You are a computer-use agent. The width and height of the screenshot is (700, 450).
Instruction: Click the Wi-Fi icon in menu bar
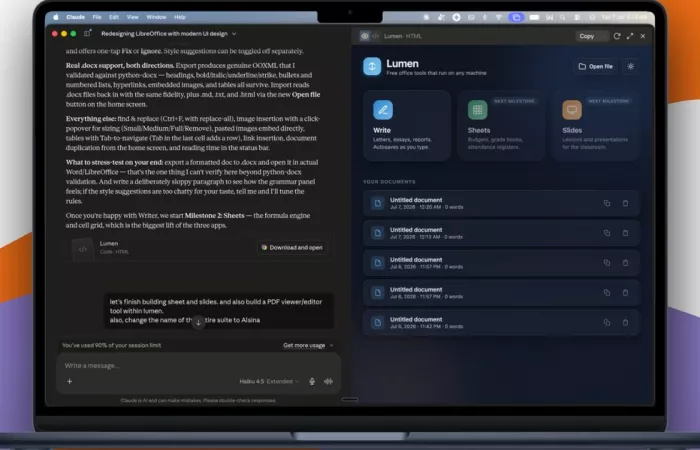point(499,17)
